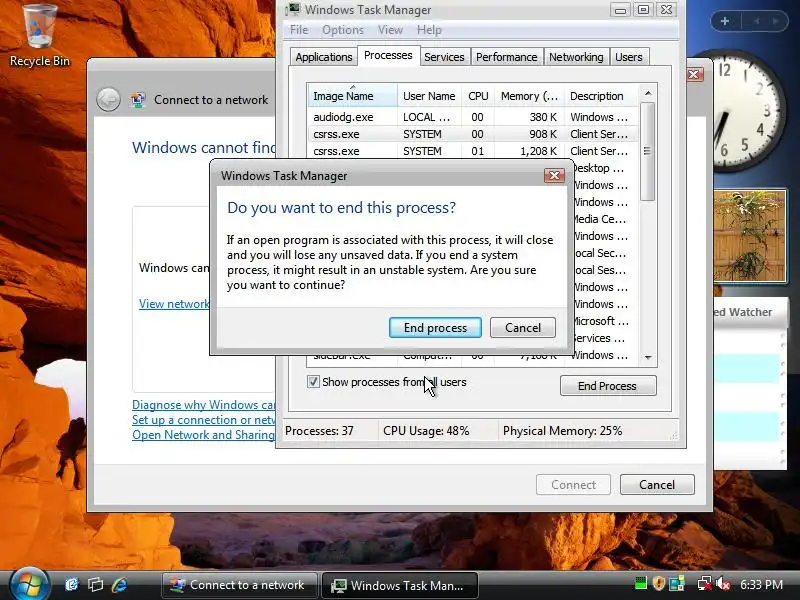Switch to the Users tab
The height and width of the screenshot is (600, 800).
(x=629, y=57)
